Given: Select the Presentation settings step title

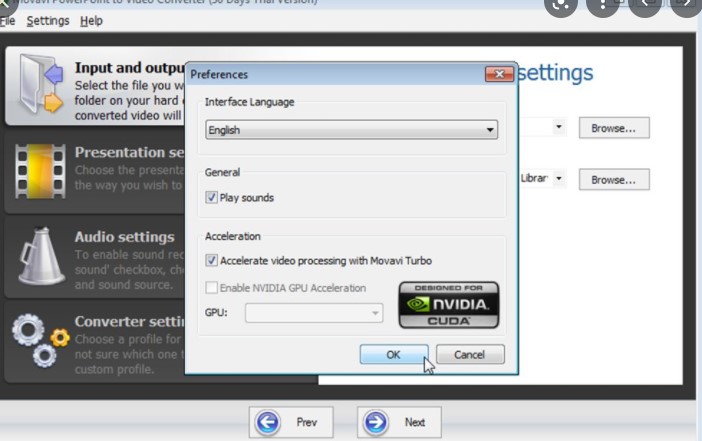Looking at the screenshot, I should [129, 152].
